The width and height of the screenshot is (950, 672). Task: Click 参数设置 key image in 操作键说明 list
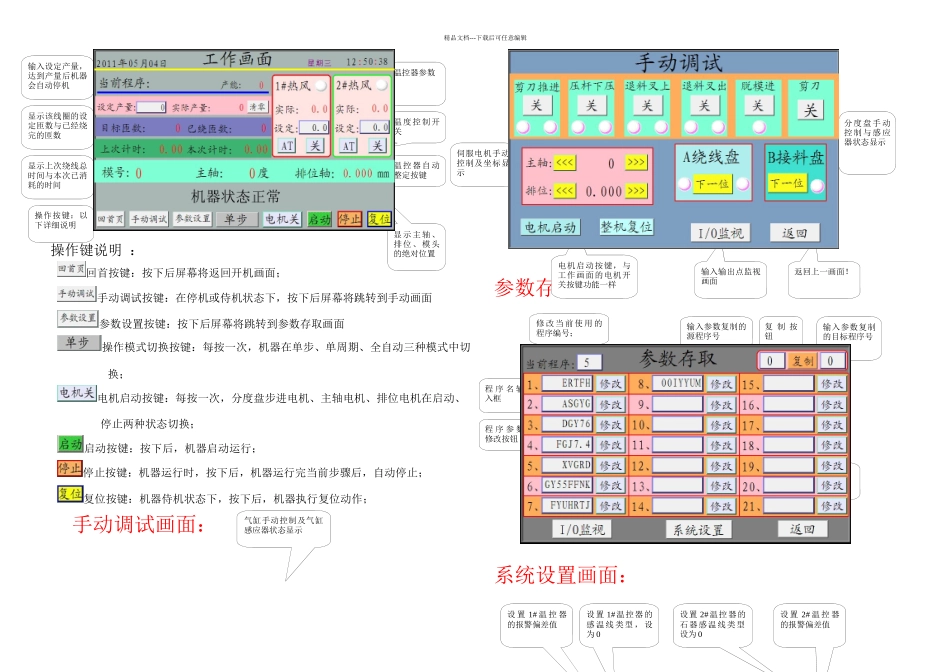point(78,318)
